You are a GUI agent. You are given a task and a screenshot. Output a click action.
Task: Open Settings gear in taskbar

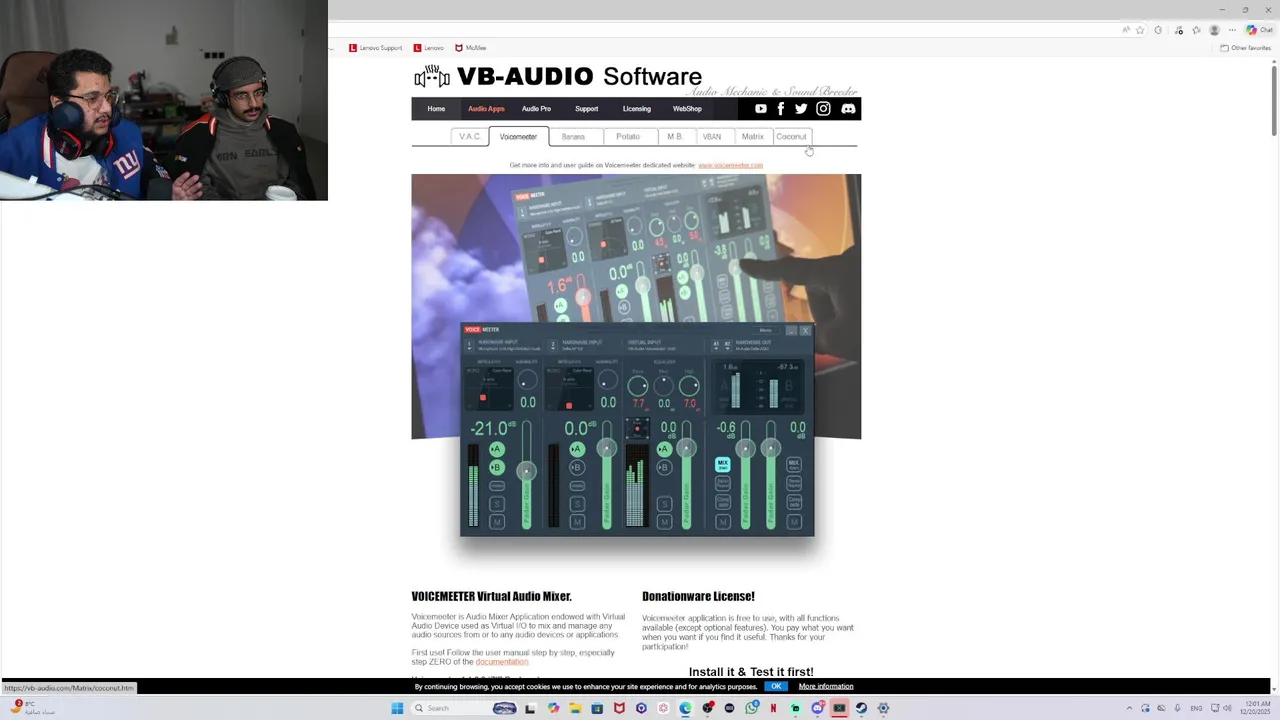[883, 708]
